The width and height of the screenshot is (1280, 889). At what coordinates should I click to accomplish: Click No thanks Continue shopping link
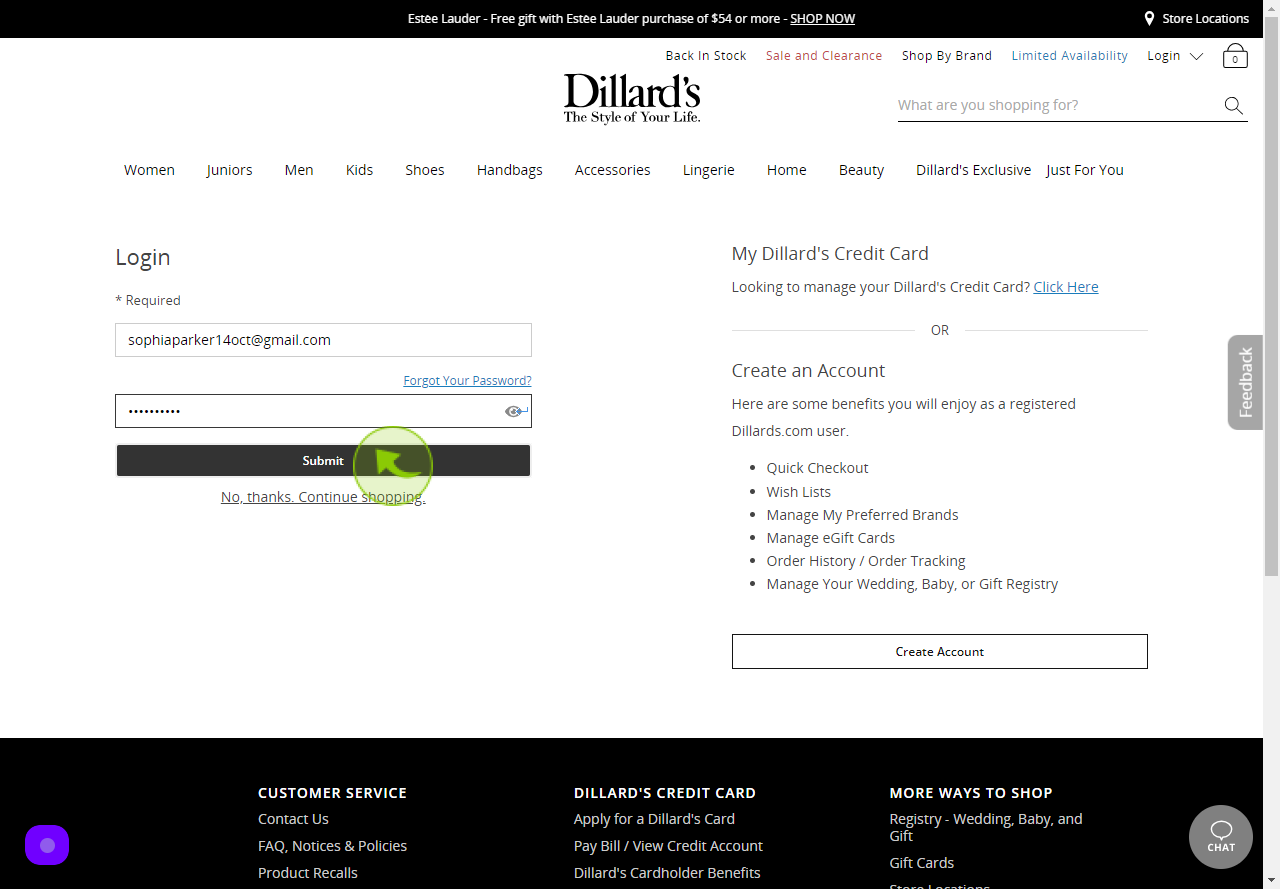[x=323, y=497]
